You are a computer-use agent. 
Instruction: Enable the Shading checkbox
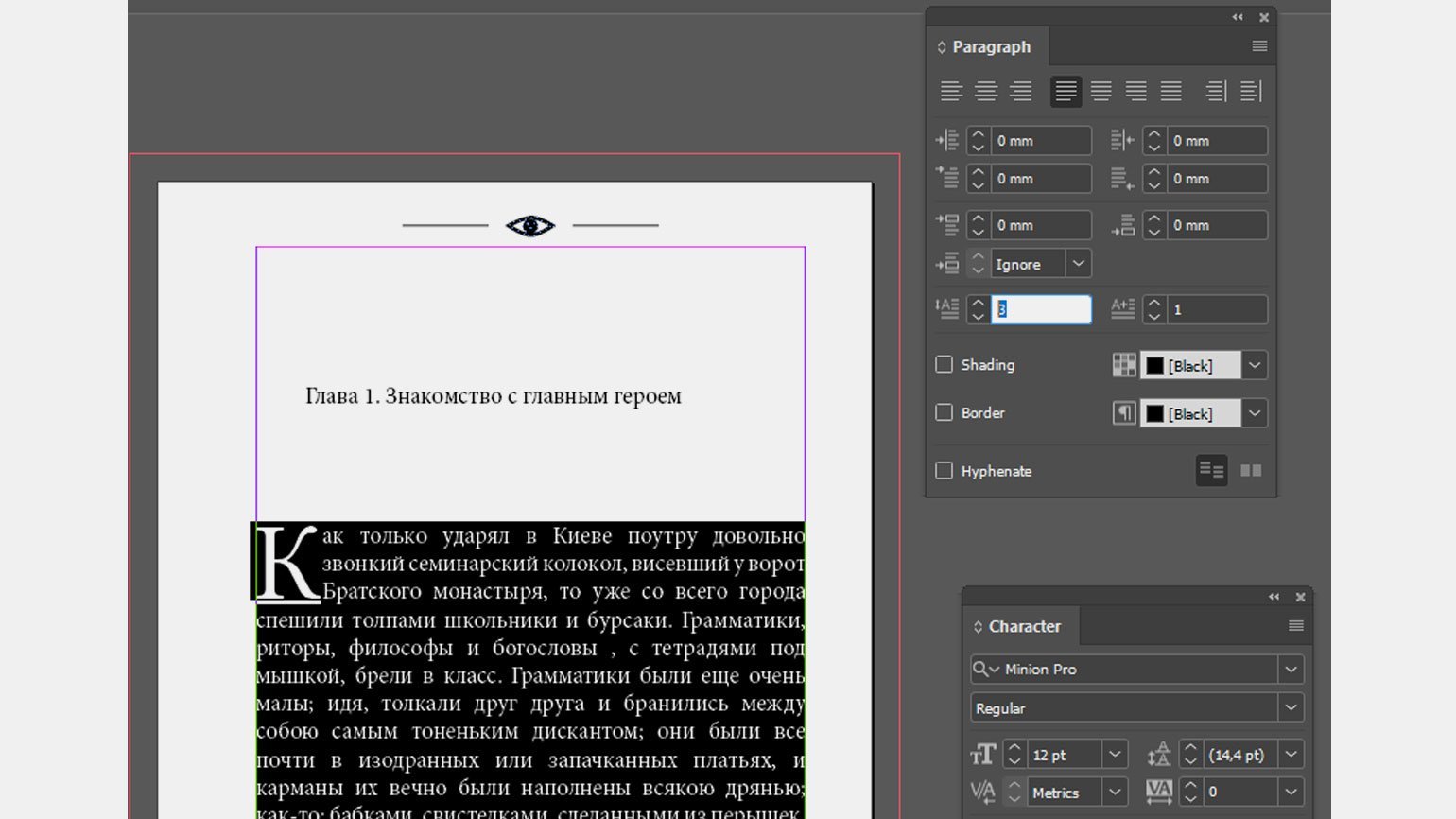pyautogui.click(x=944, y=365)
